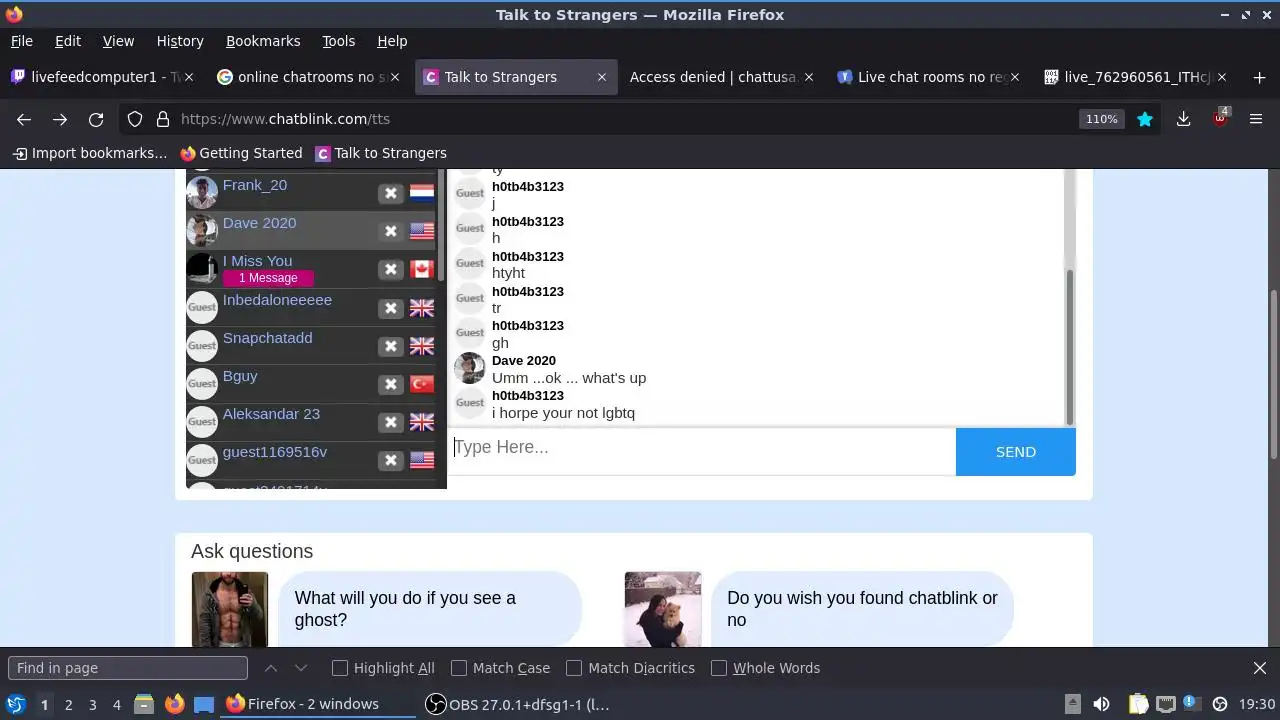Click Dave 2020's avatar in the chat
Viewport: 1280px width, 720px height.
470,368
